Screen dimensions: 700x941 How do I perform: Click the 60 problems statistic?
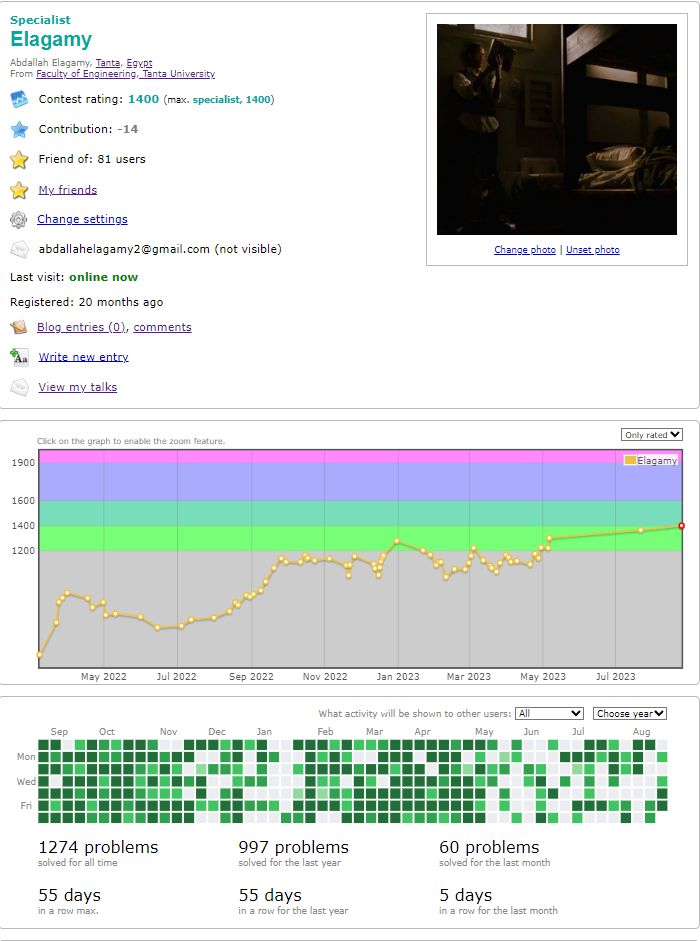tap(495, 853)
